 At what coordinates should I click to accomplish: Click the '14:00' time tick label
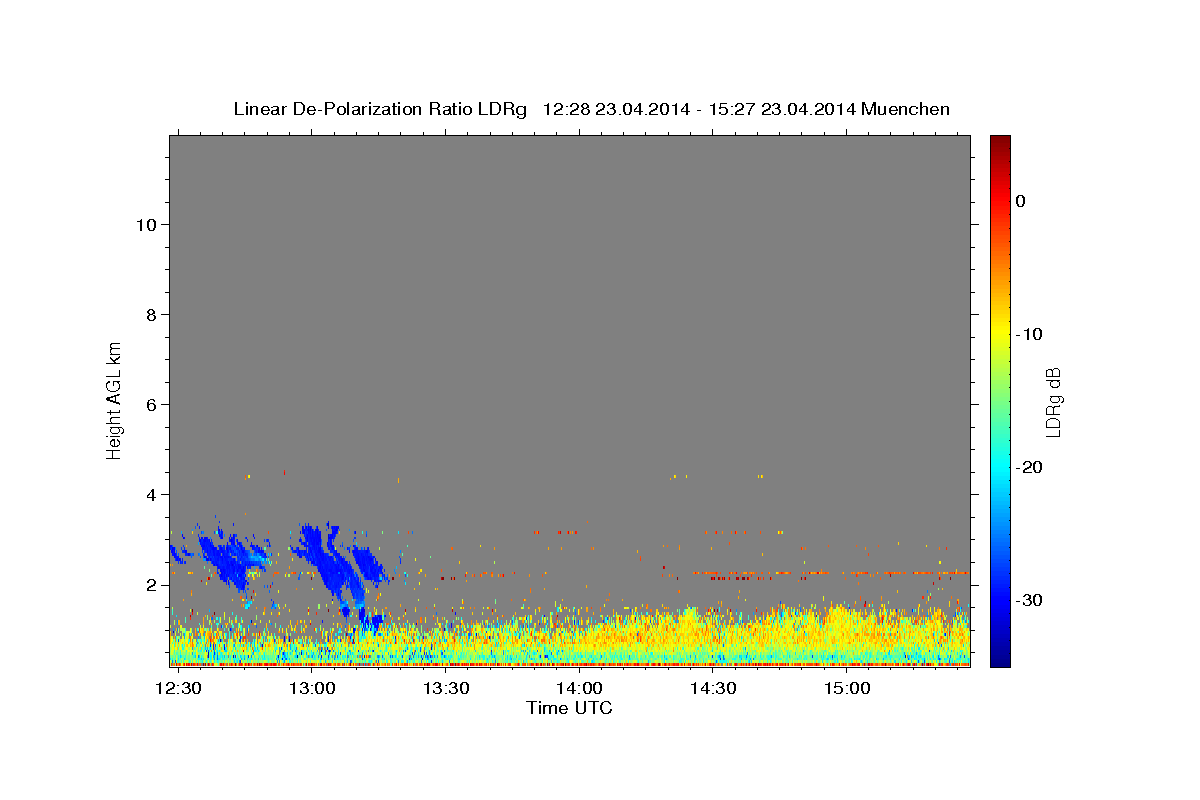click(579, 689)
